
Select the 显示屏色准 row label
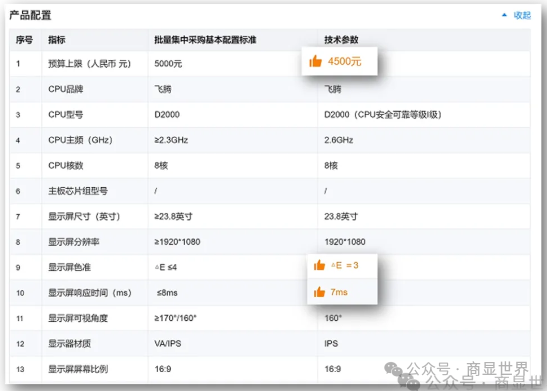69,268
